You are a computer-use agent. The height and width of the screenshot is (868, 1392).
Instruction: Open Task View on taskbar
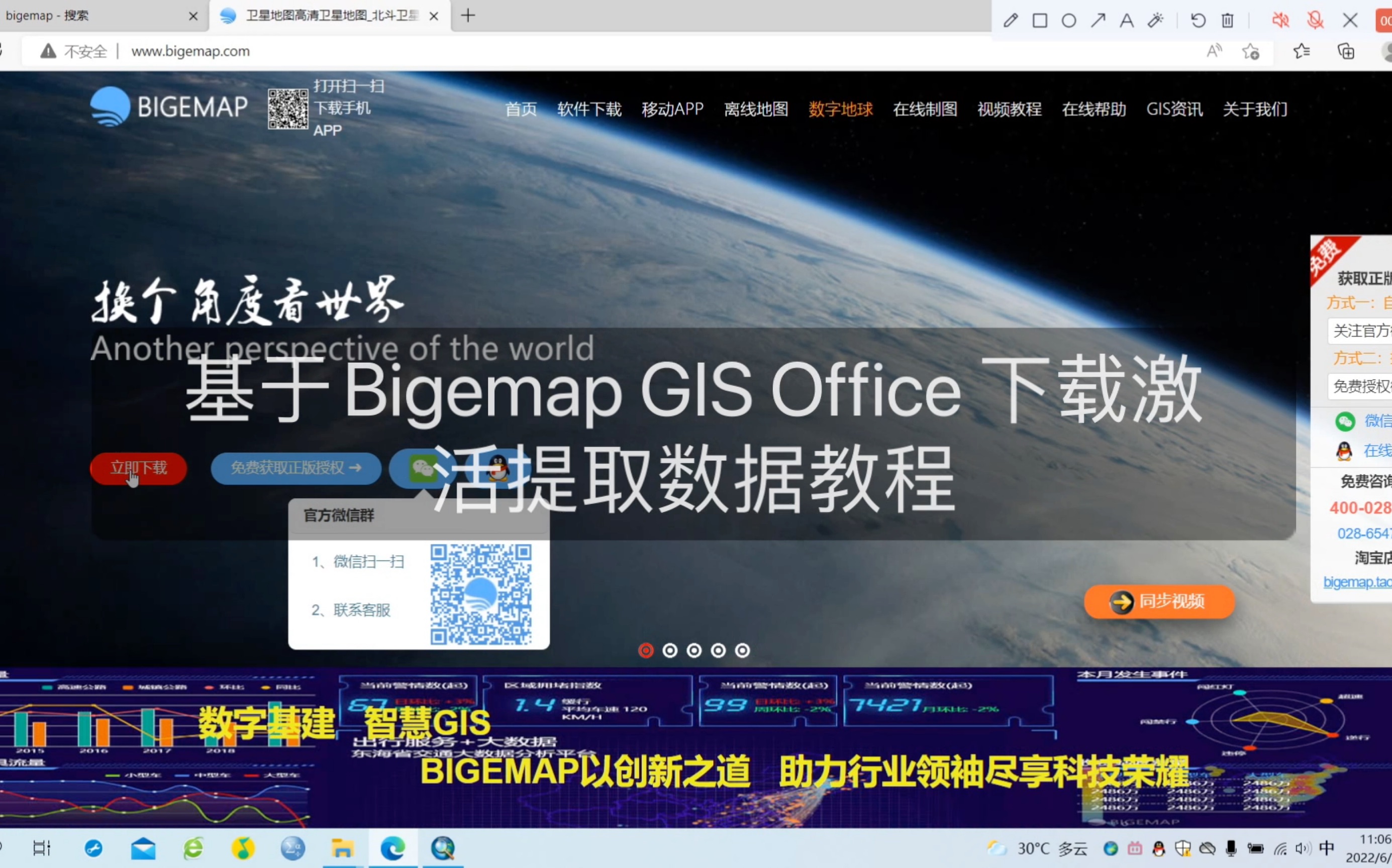pos(42,848)
